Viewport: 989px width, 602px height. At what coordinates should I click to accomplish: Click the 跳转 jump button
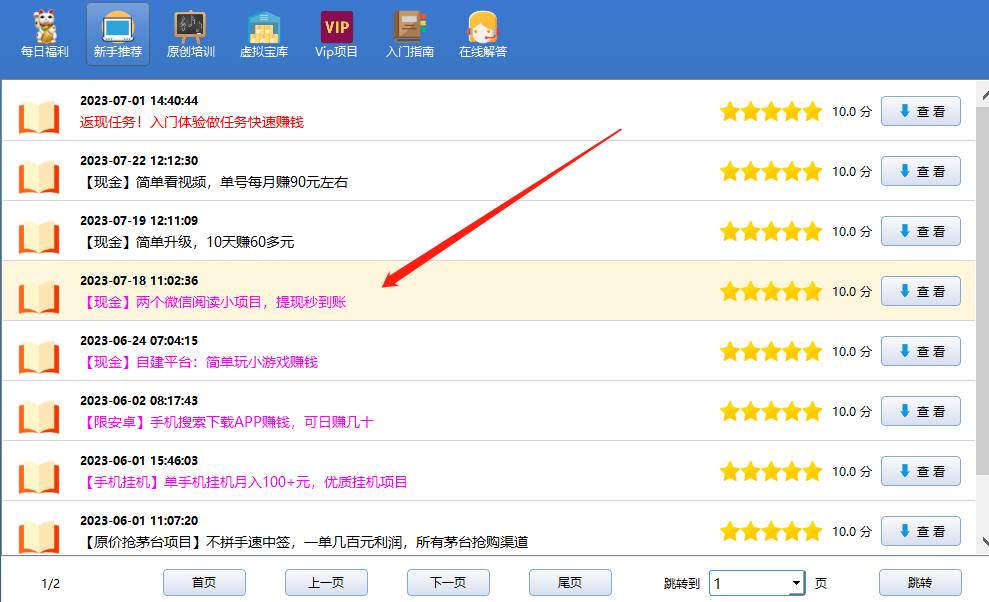click(x=920, y=582)
